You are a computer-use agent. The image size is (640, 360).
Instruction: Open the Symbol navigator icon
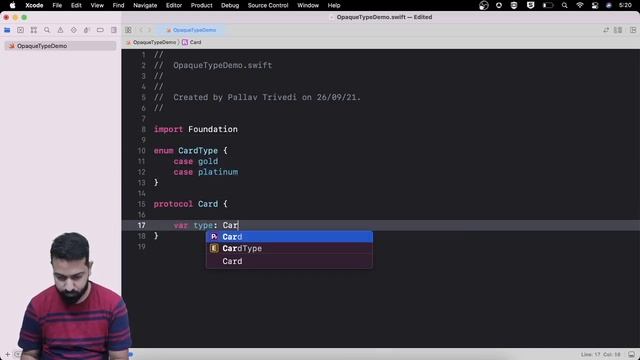(34, 30)
